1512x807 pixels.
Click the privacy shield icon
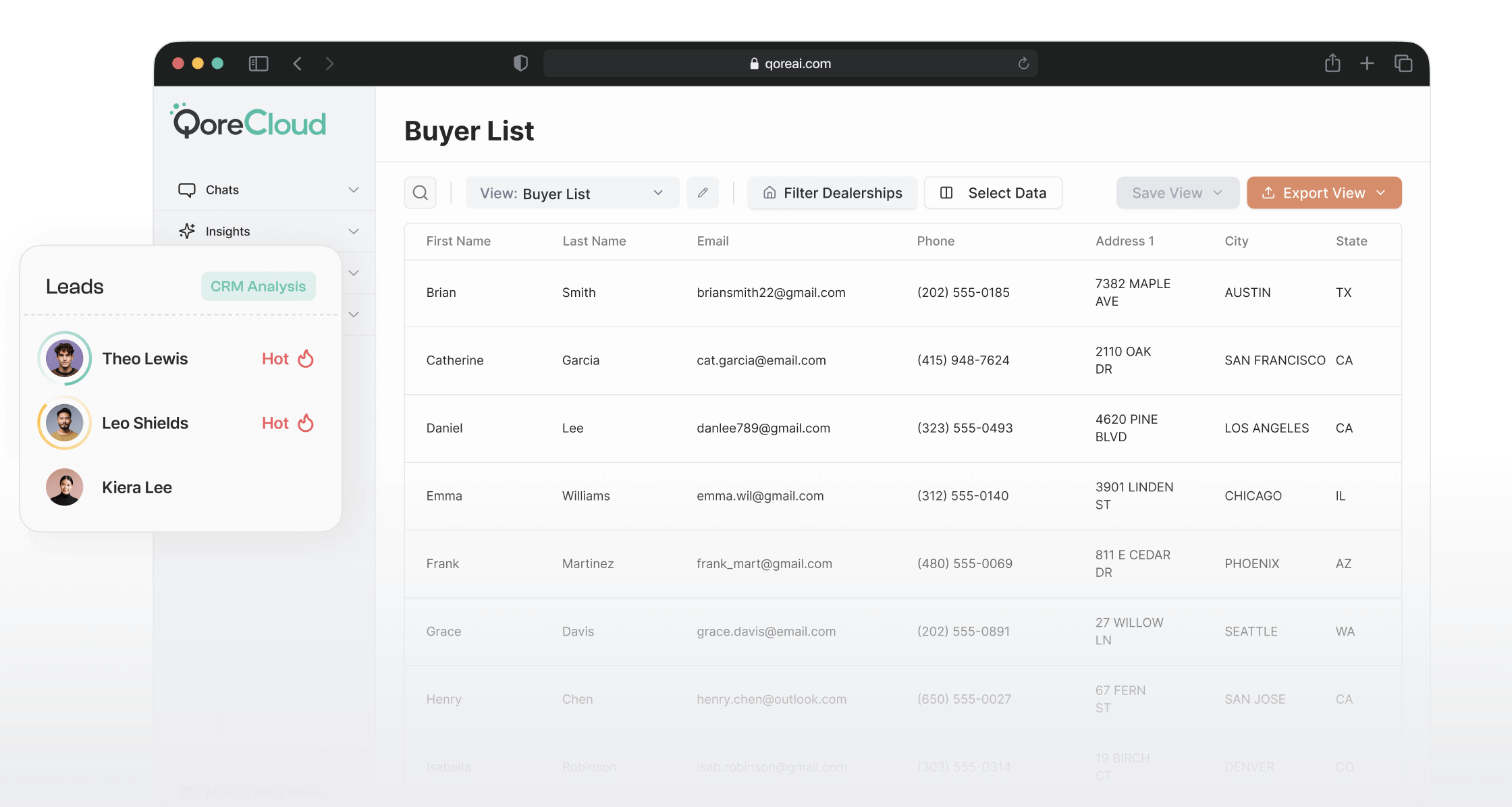click(x=520, y=63)
